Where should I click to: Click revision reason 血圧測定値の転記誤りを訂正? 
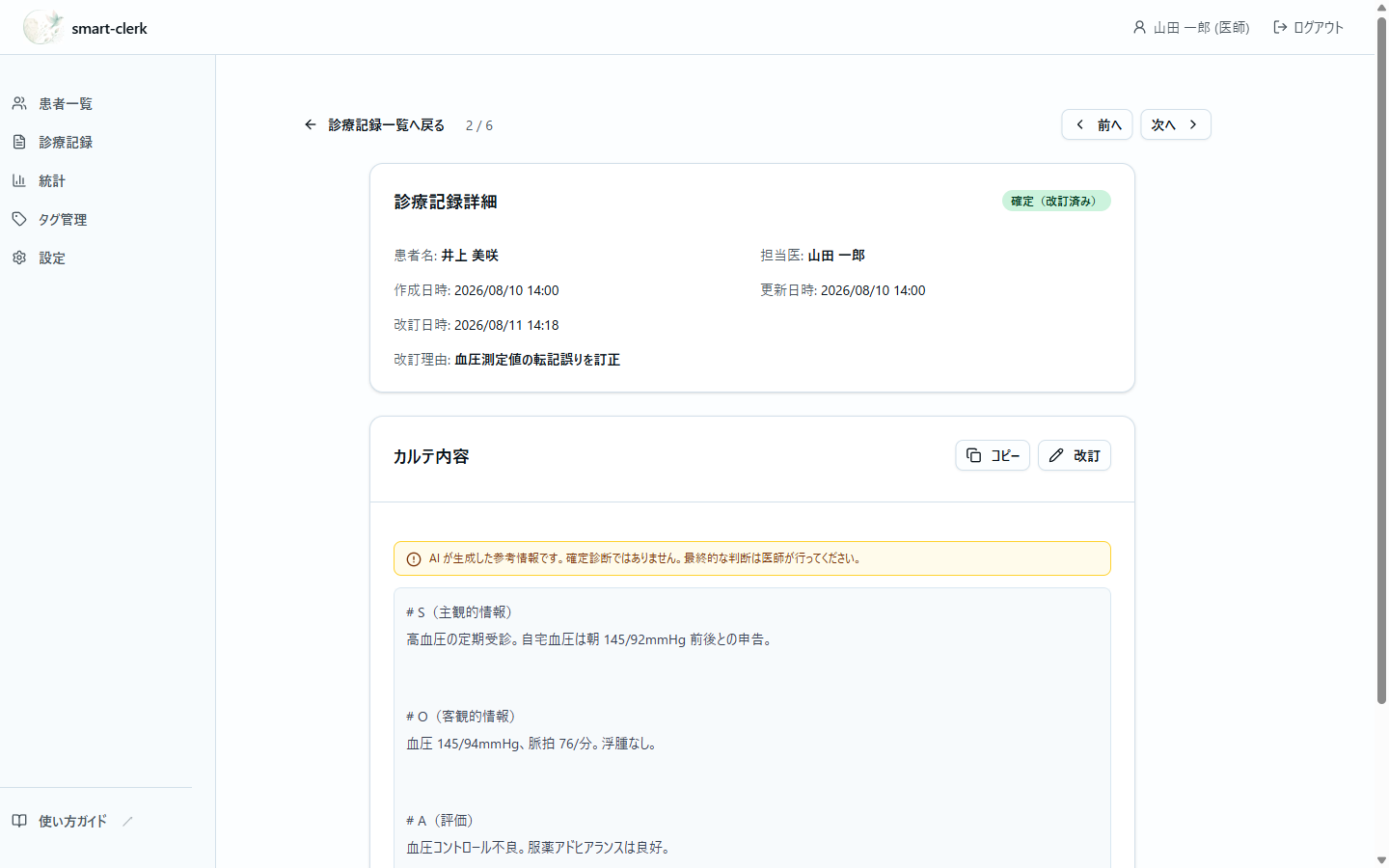pyautogui.click(x=537, y=360)
